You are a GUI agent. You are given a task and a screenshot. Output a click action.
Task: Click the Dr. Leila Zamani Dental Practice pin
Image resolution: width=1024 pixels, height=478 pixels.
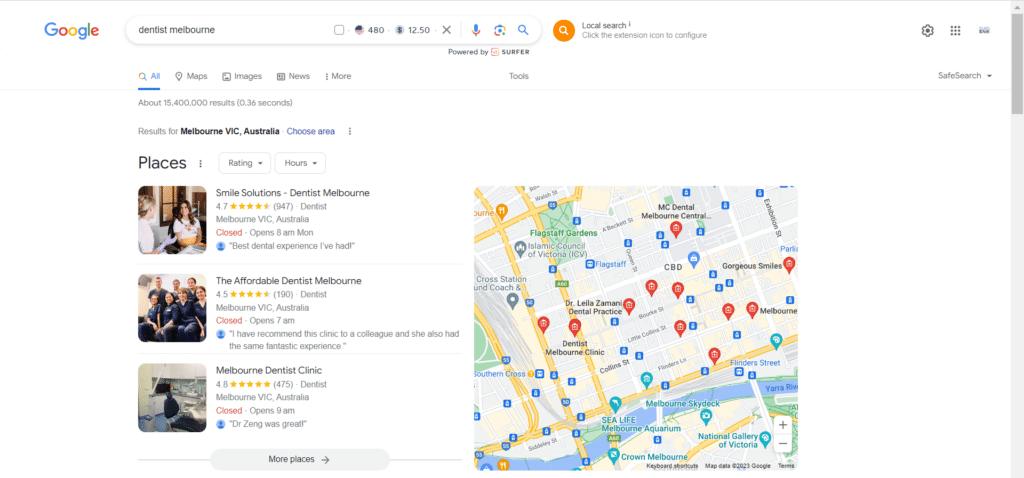click(x=628, y=306)
